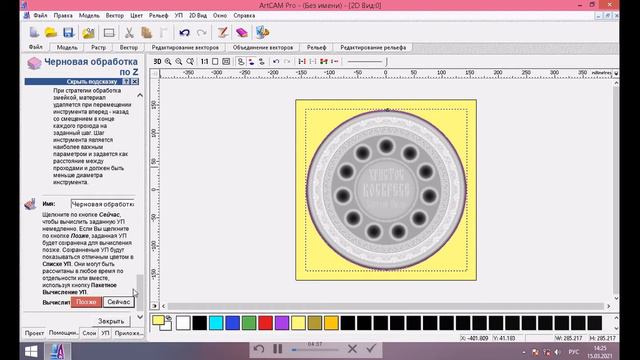Click the Позже button

(x=86, y=302)
